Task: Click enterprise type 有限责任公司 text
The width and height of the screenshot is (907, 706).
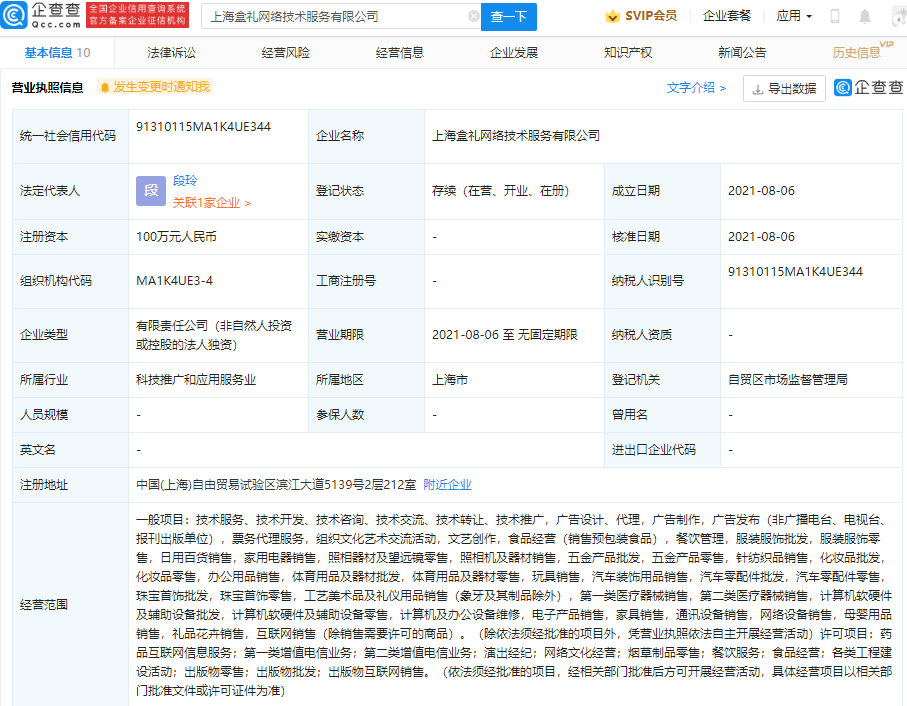Action: point(214,335)
